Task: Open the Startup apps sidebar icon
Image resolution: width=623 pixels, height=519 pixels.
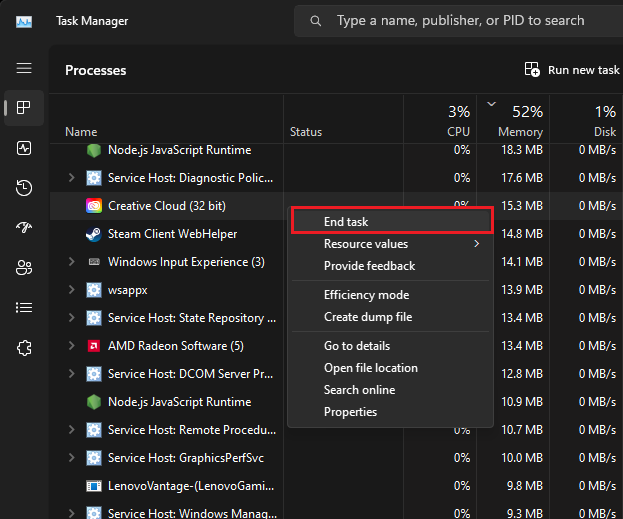Action: (x=24, y=228)
